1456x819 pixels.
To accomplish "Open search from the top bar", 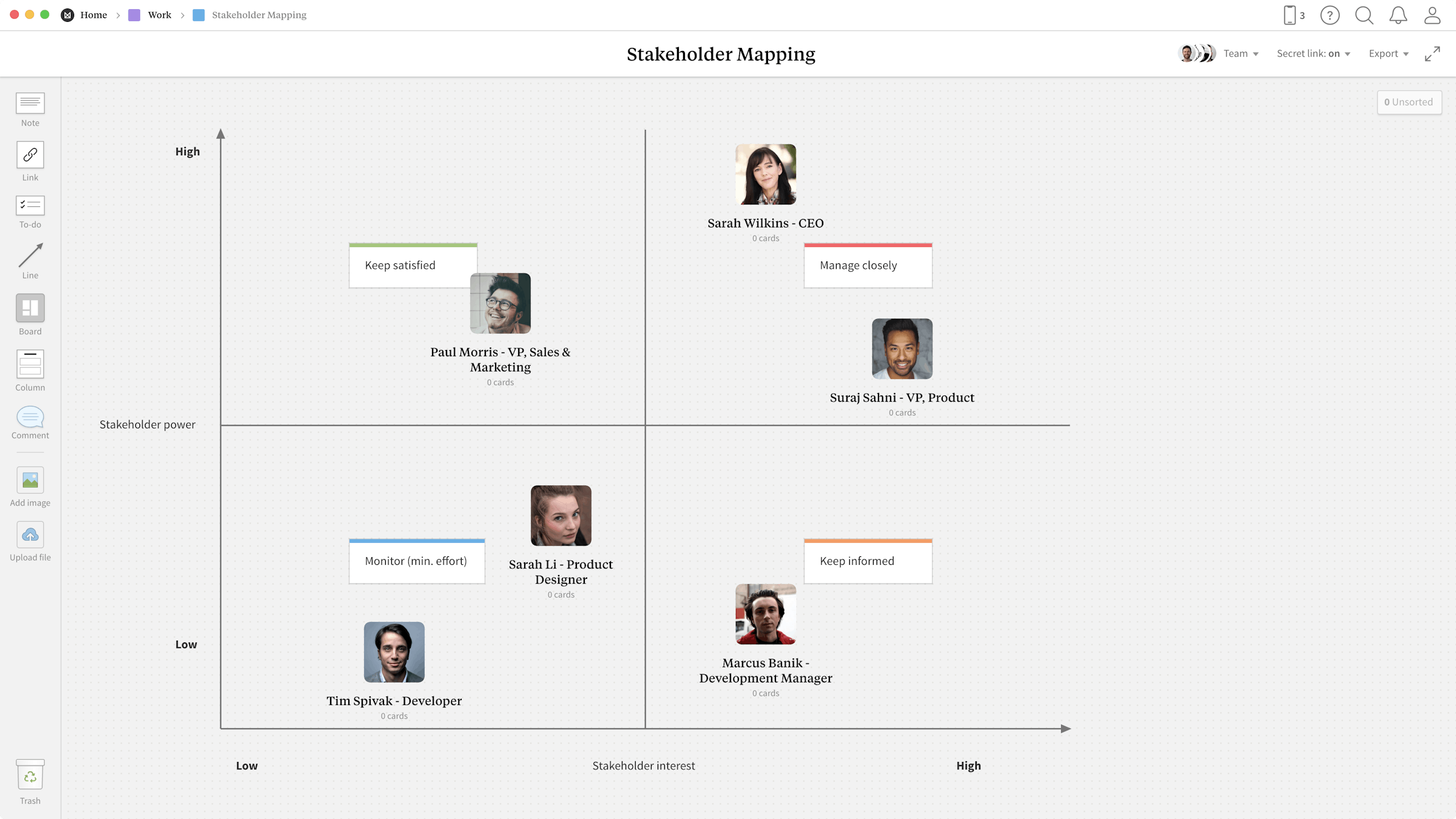I will click(x=1364, y=15).
